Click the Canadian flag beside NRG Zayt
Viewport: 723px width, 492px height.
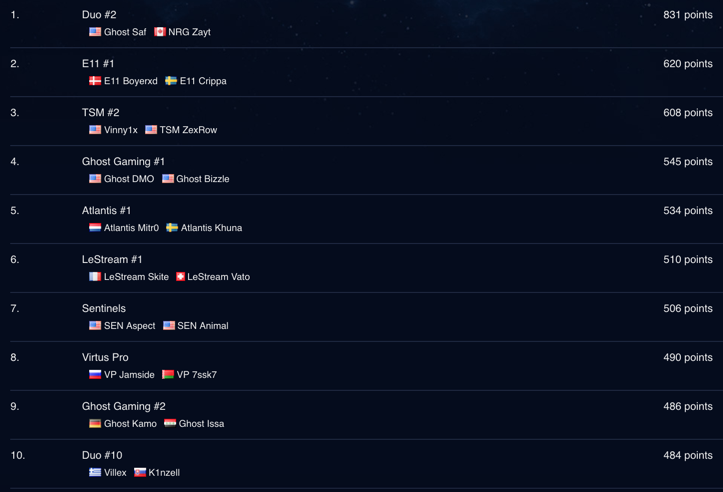click(160, 32)
